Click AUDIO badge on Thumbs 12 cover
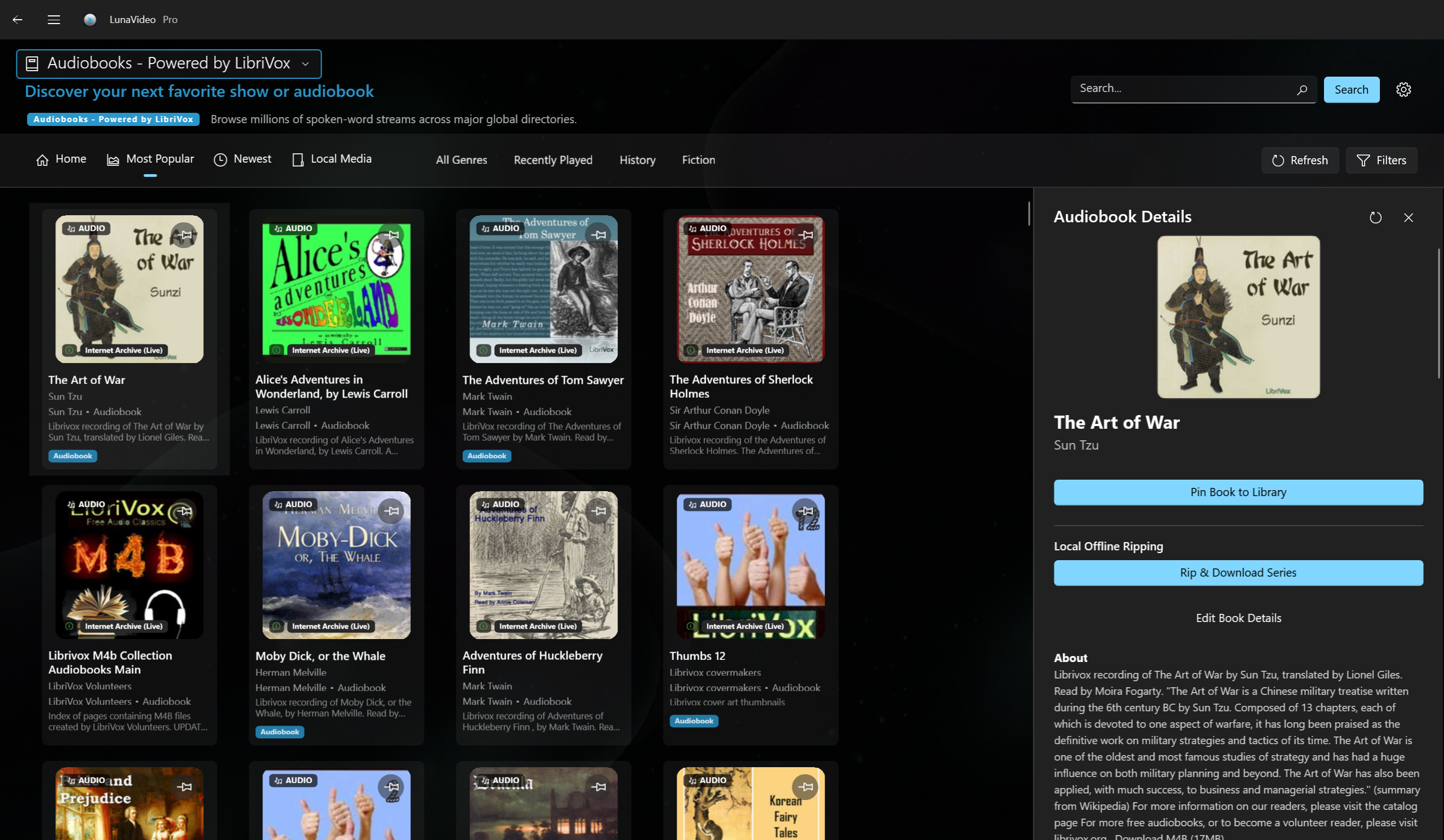Image resolution: width=1444 pixels, height=840 pixels. (708, 504)
